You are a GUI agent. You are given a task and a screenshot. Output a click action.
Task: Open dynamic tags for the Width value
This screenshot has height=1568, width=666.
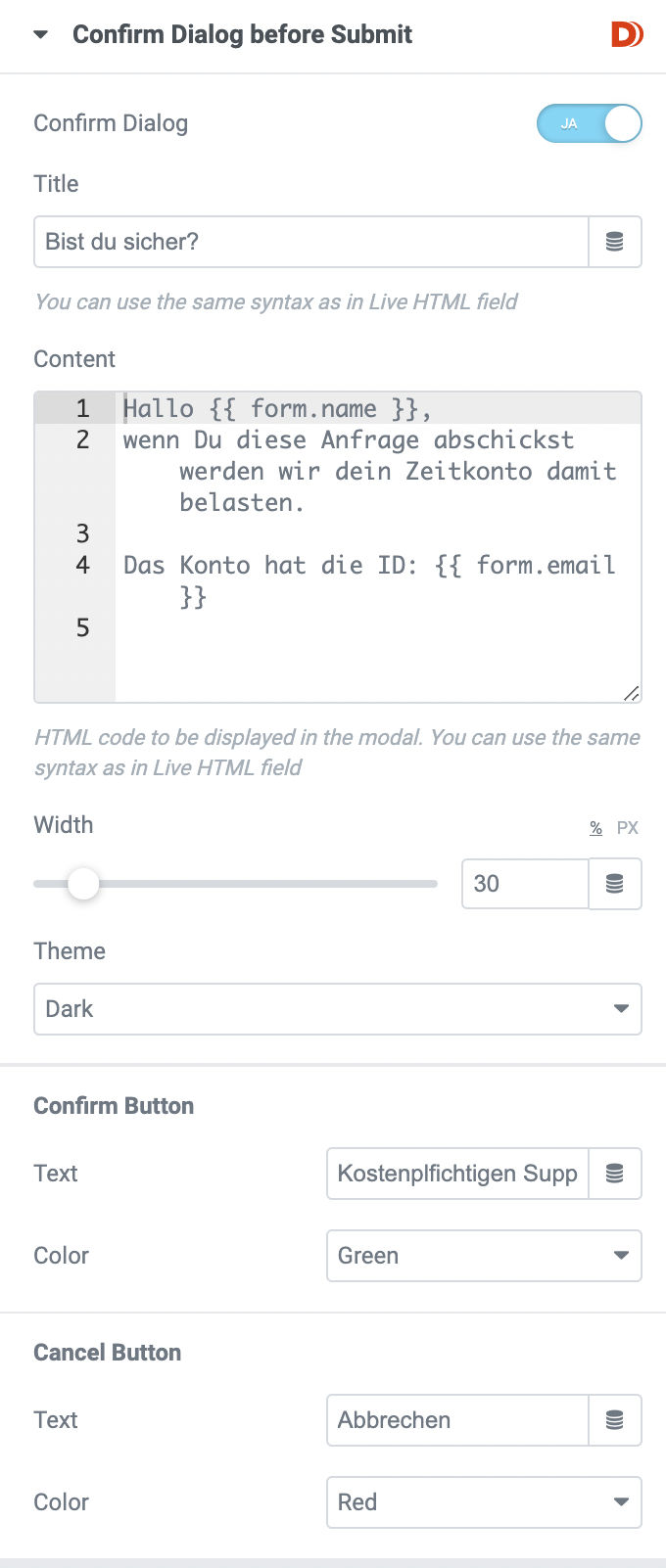(615, 884)
